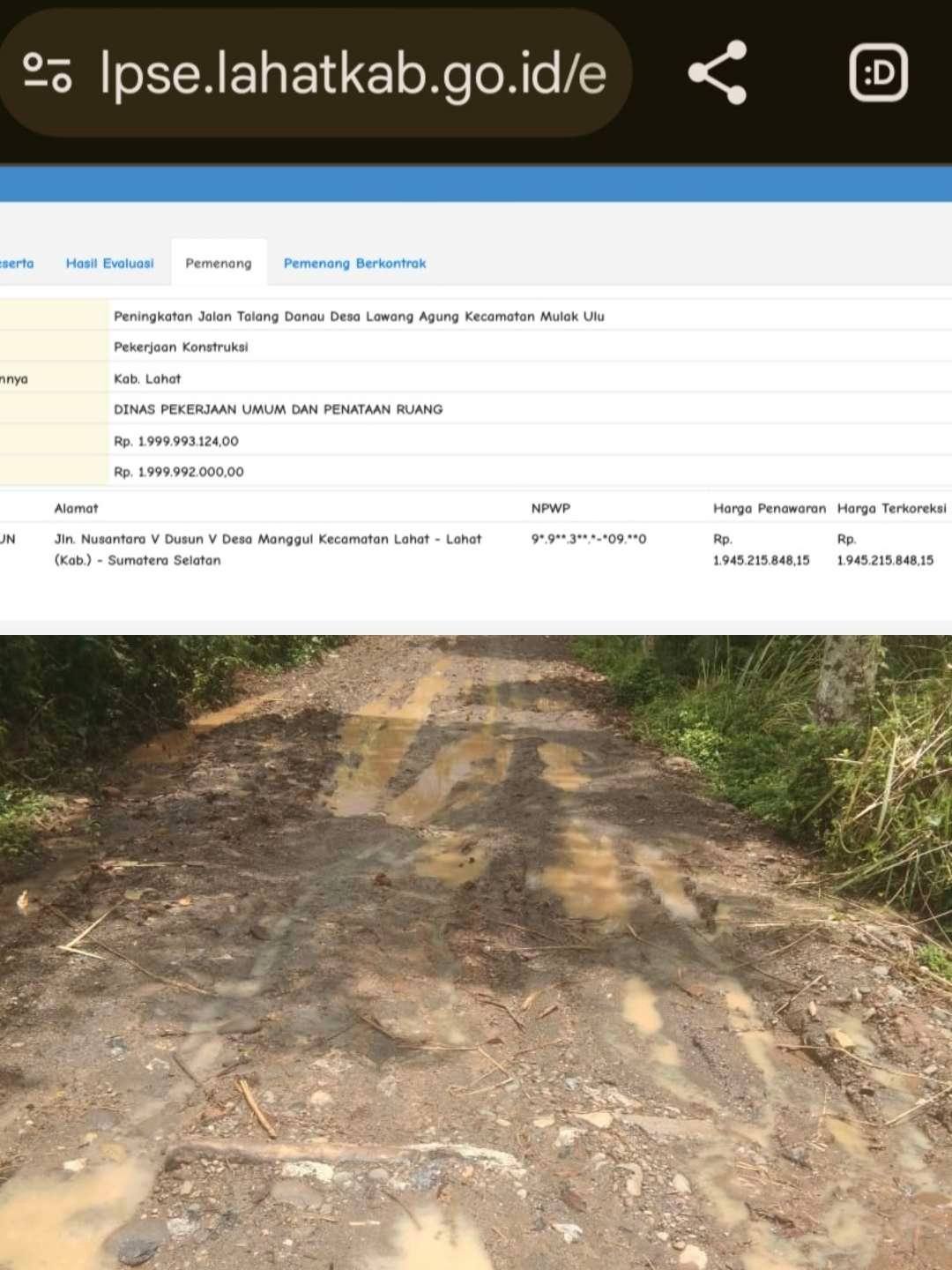Click the Rp. 1.999.992.000,00 amount
Viewport: 952px width, 1270px height.
[179, 472]
